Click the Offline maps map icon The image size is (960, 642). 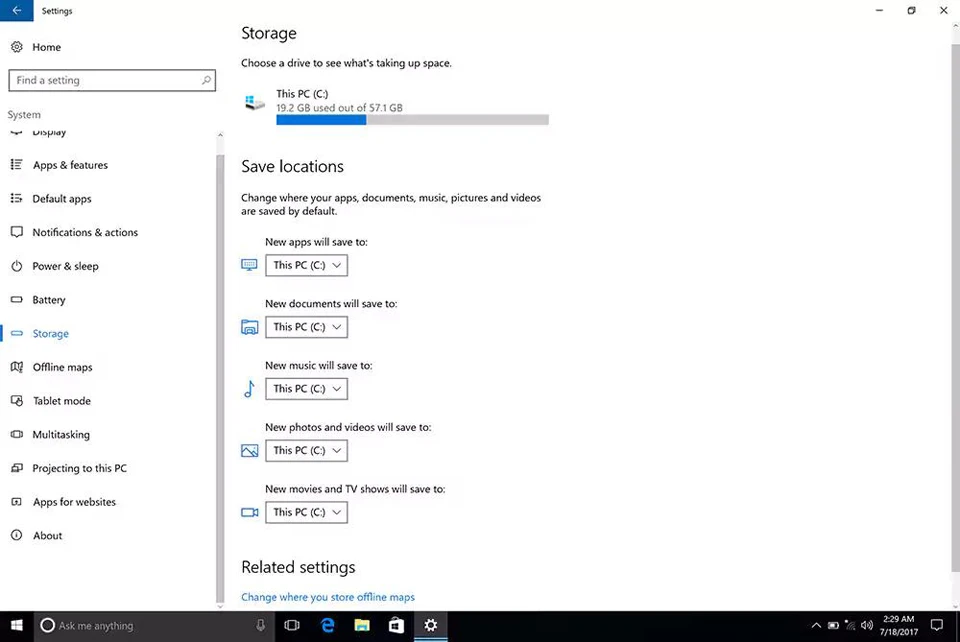point(17,367)
